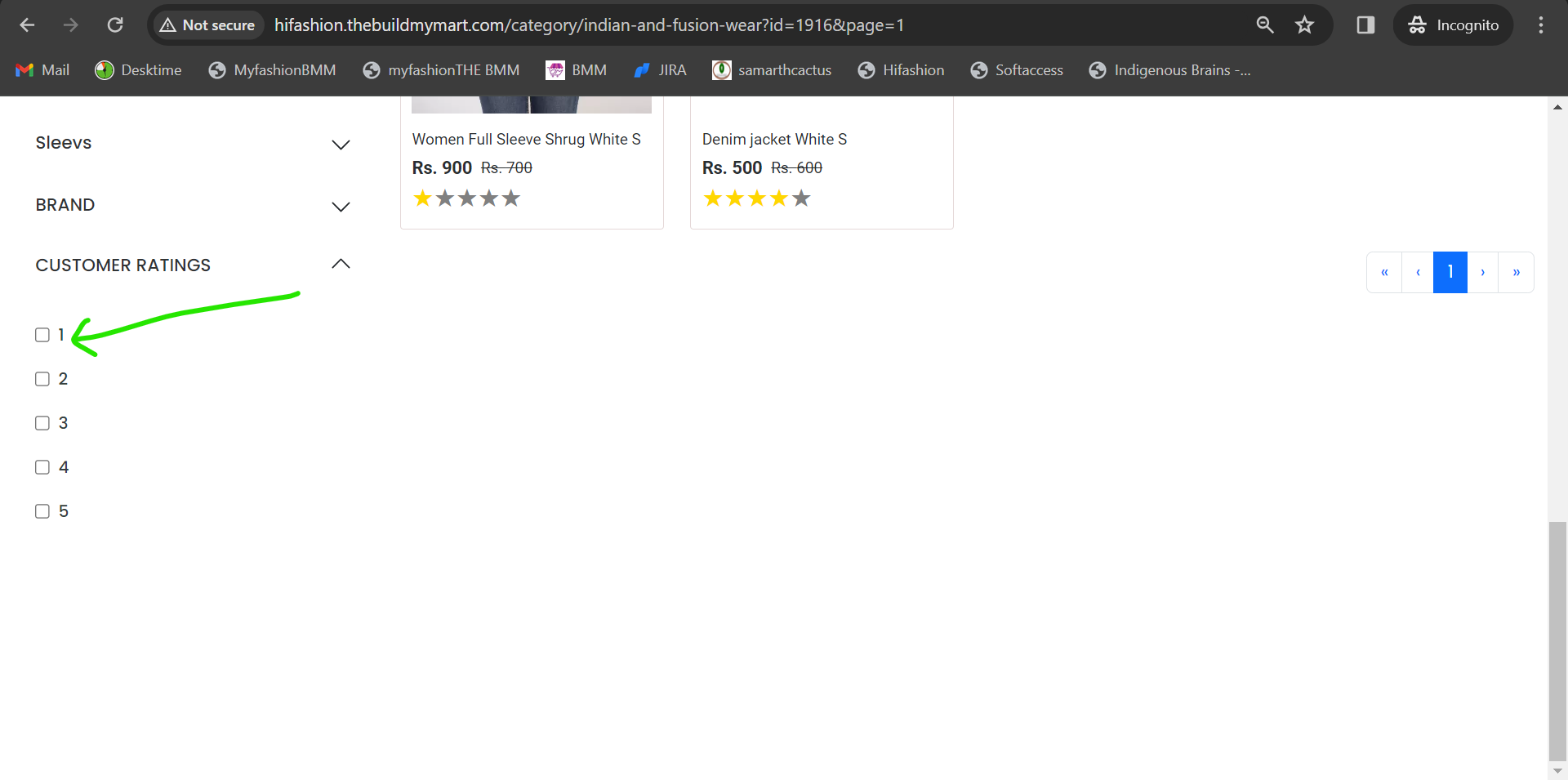The width and height of the screenshot is (1568, 780).
Task: Reload the page with refresh icon
Action: tap(115, 25)
